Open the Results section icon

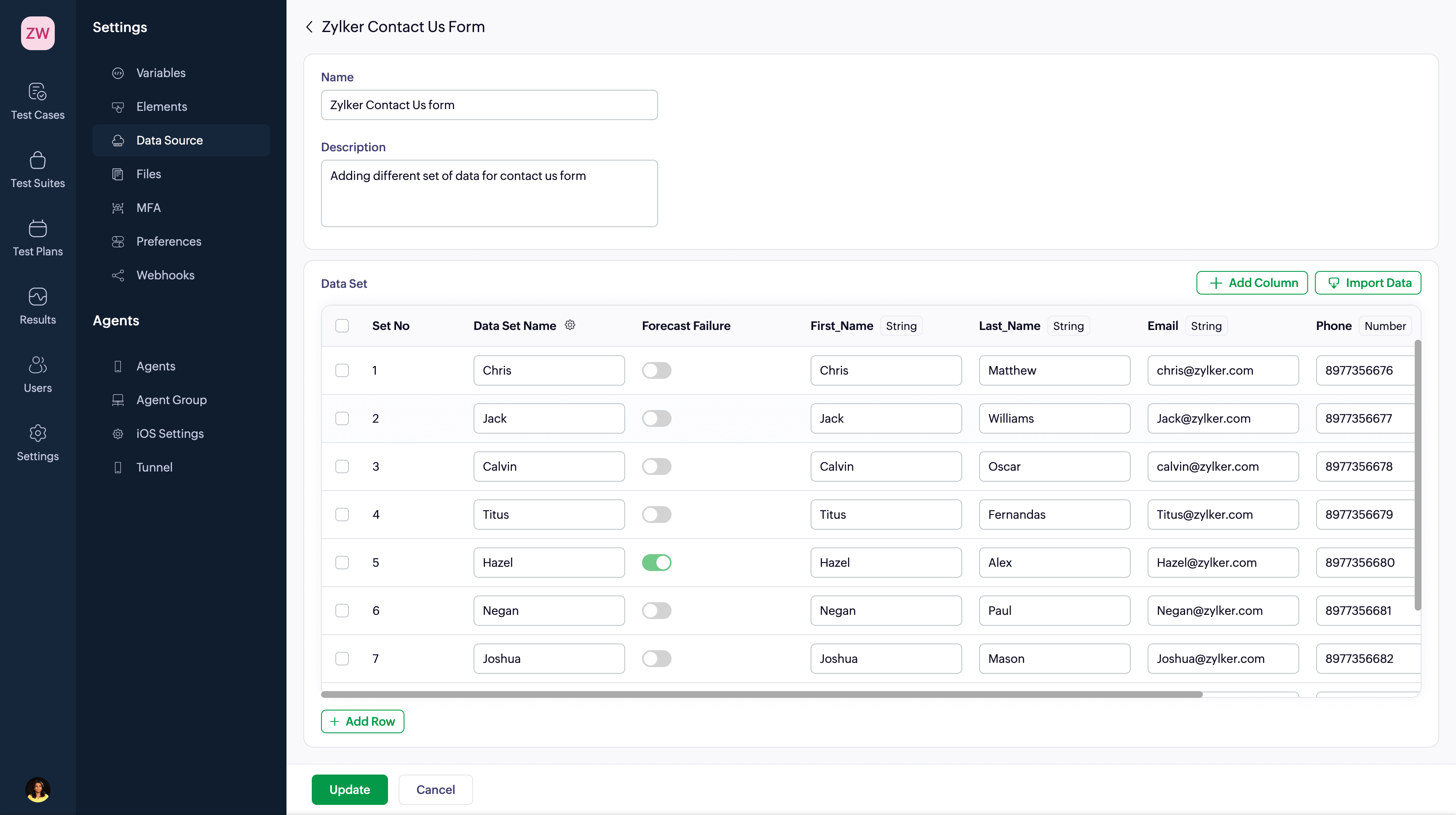click(x=37, y=306)
